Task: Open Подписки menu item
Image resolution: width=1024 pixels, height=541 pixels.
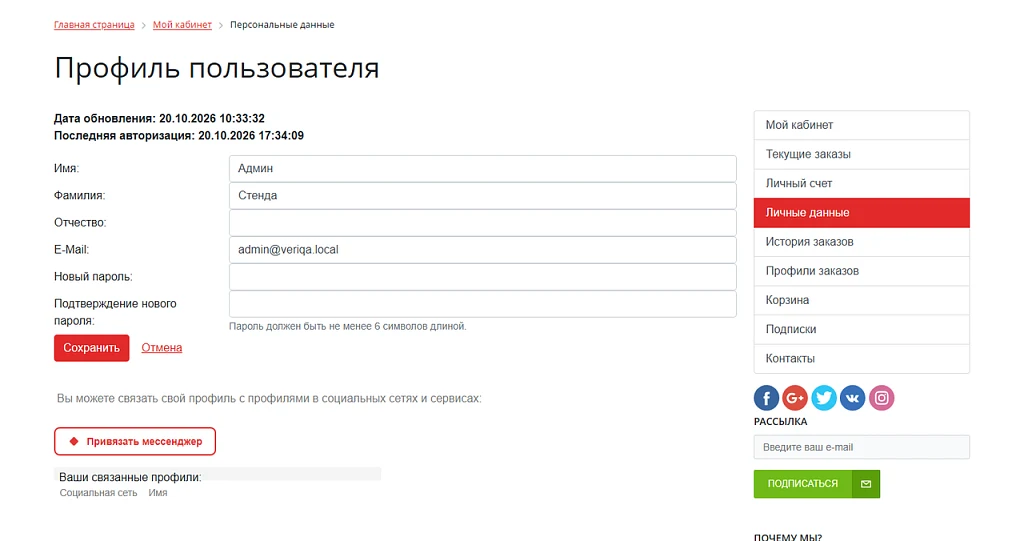Action: 861,329
